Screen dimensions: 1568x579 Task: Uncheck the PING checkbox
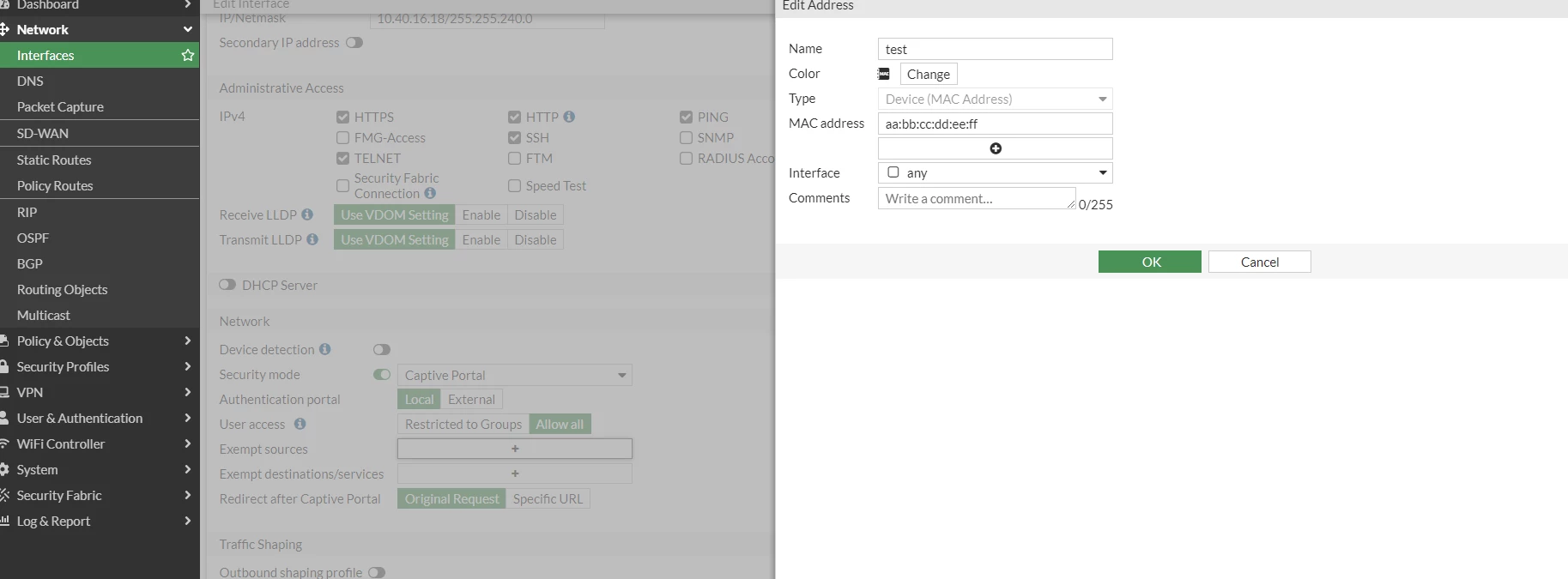click(x=687, y=117)
